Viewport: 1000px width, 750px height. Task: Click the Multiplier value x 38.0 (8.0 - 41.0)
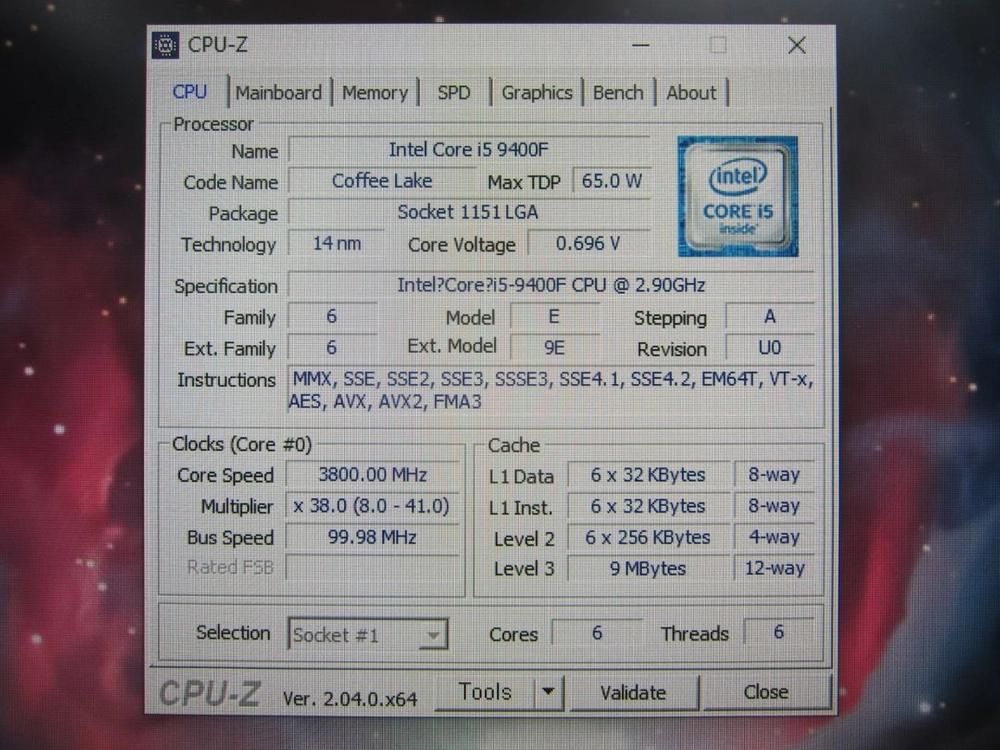[x=372, y=506]
